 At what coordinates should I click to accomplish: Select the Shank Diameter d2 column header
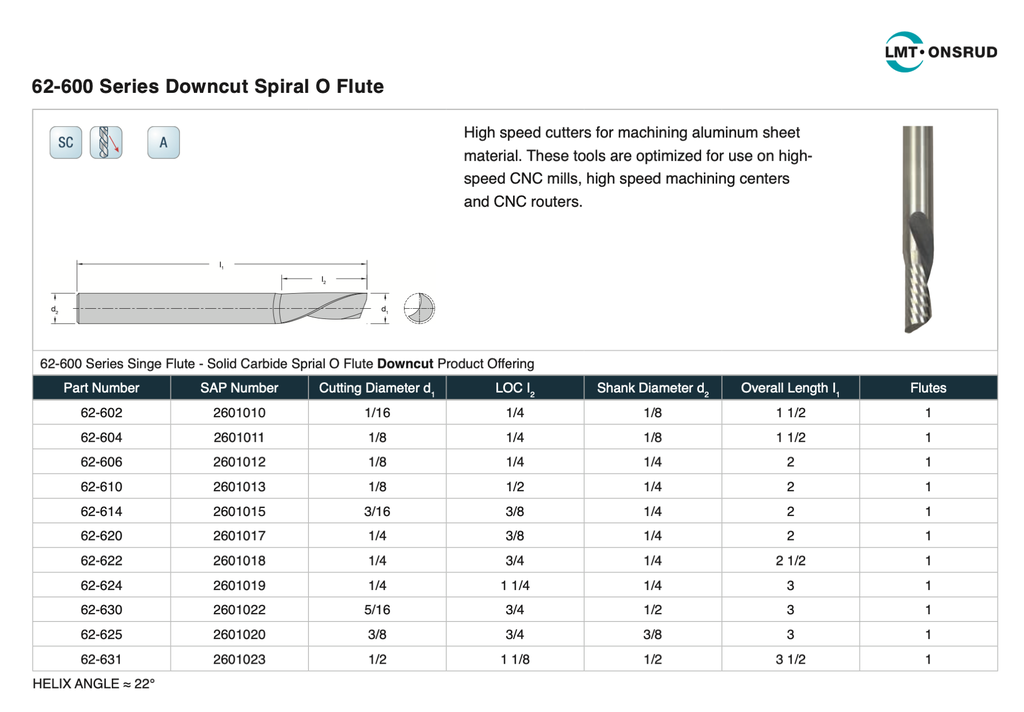tap(652, 388)
